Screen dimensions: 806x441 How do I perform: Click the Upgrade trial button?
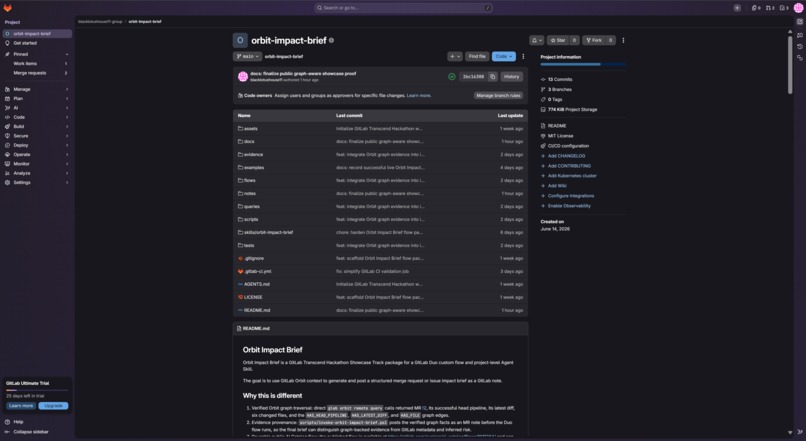click(53, 406)
